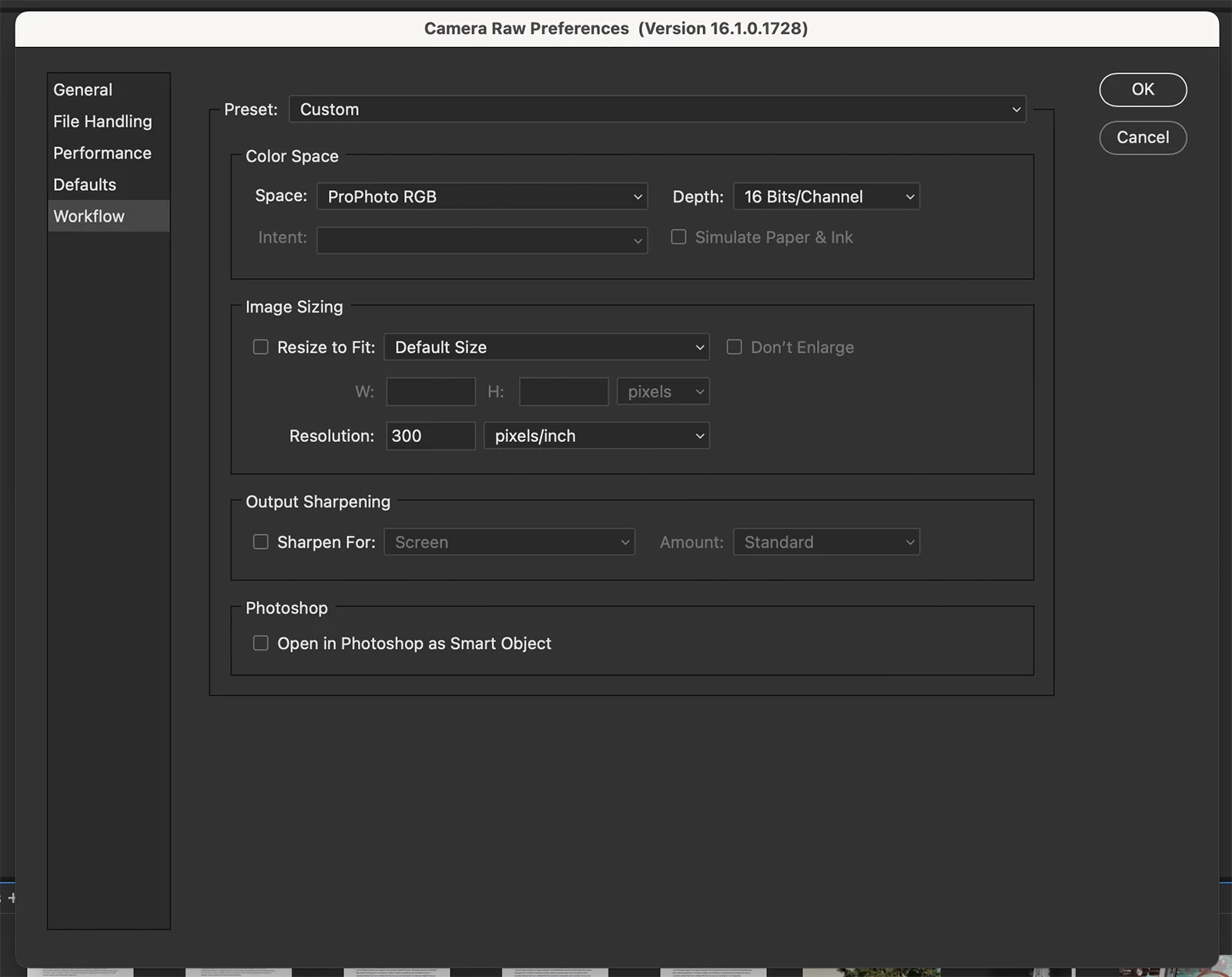Select the Defaults section in sidebar

[108, 185]
